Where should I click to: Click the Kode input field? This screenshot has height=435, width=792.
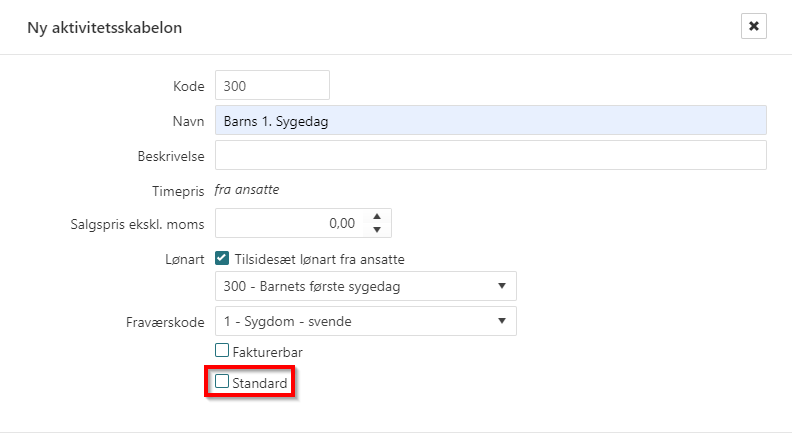272,86
